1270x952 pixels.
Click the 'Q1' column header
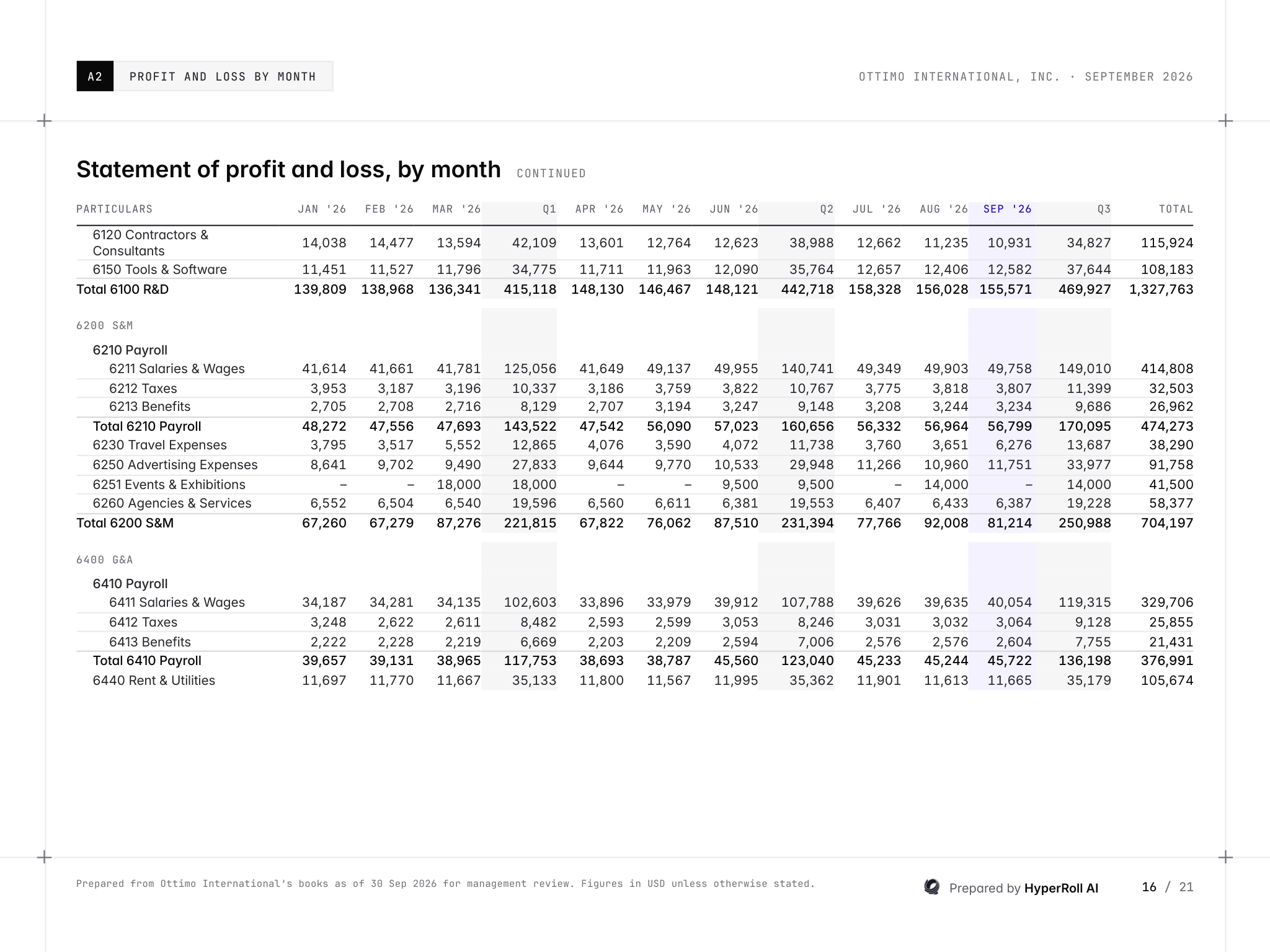[x=549, y=209]
